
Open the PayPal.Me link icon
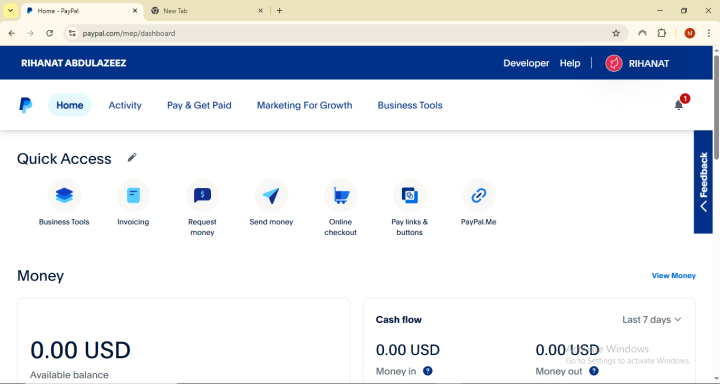[479, 196]
